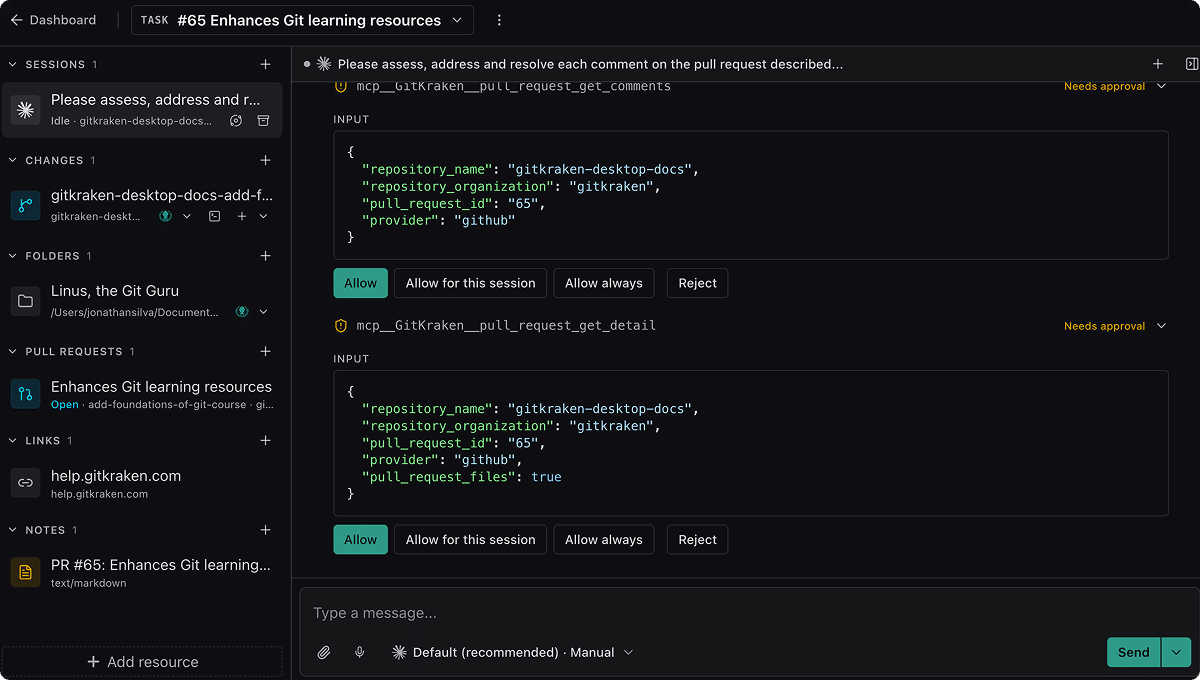Archive the session using the box icon
Image resolution: width=1200 pixels, height=680 pixels.
[x=263, y=121]
